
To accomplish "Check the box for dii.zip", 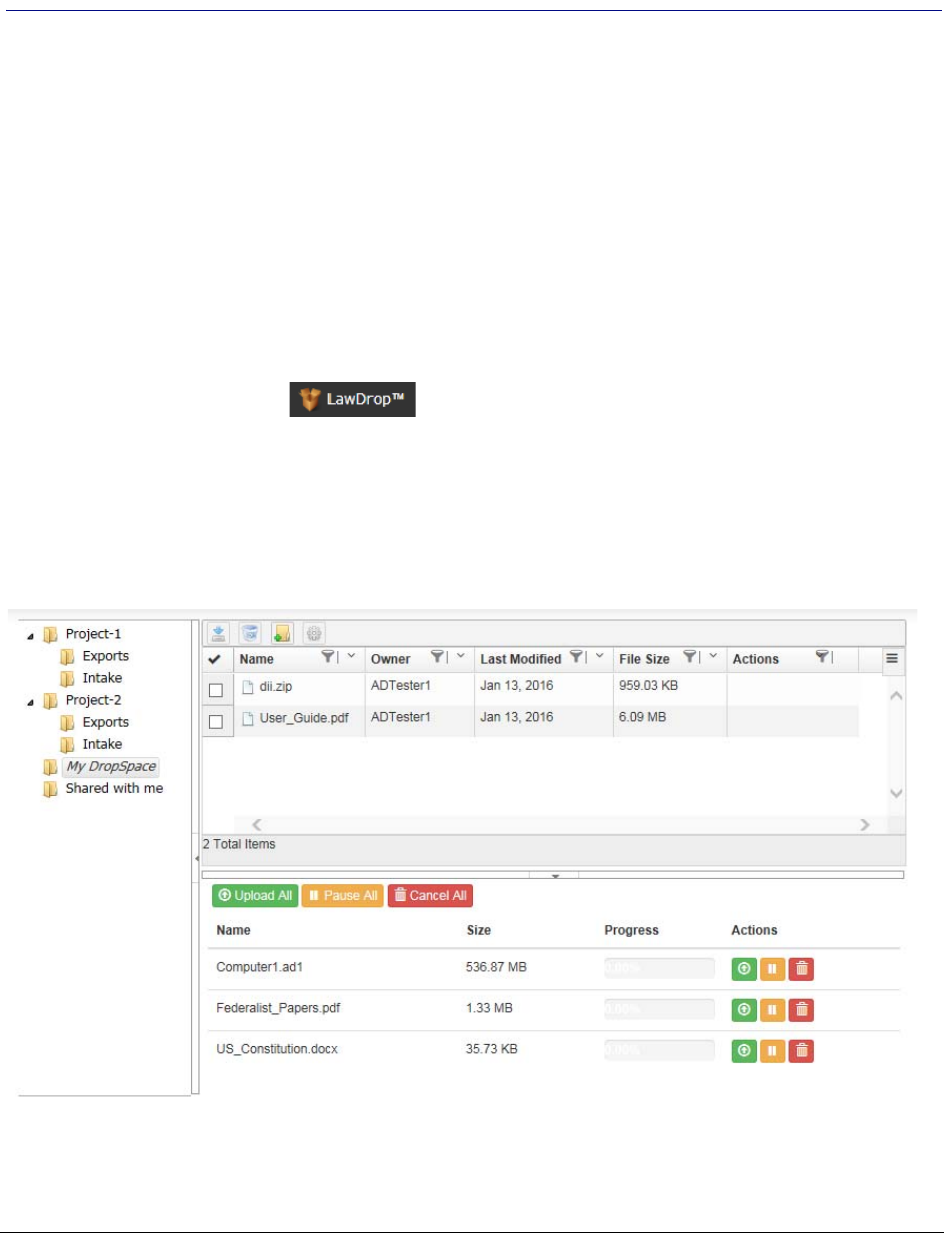I will coord(216,689).
